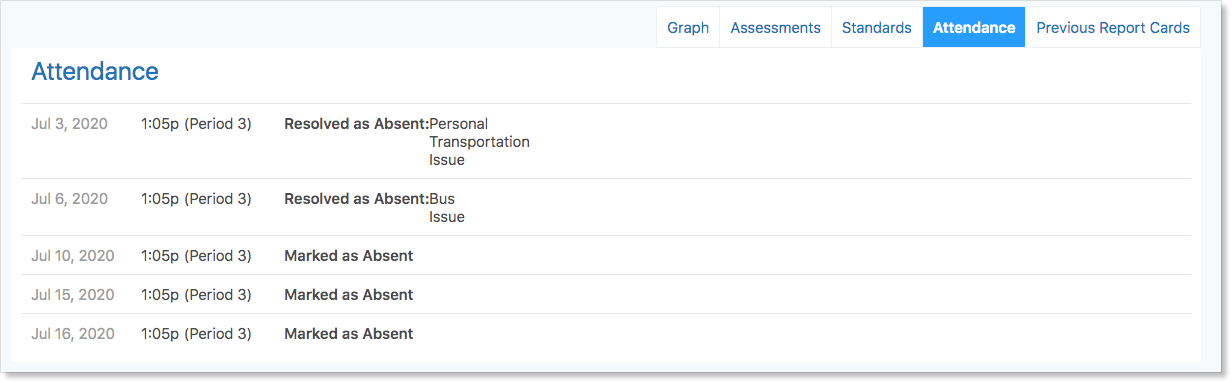Open the Graph tab
The image size is (1232, 383).
coord(688,28)
